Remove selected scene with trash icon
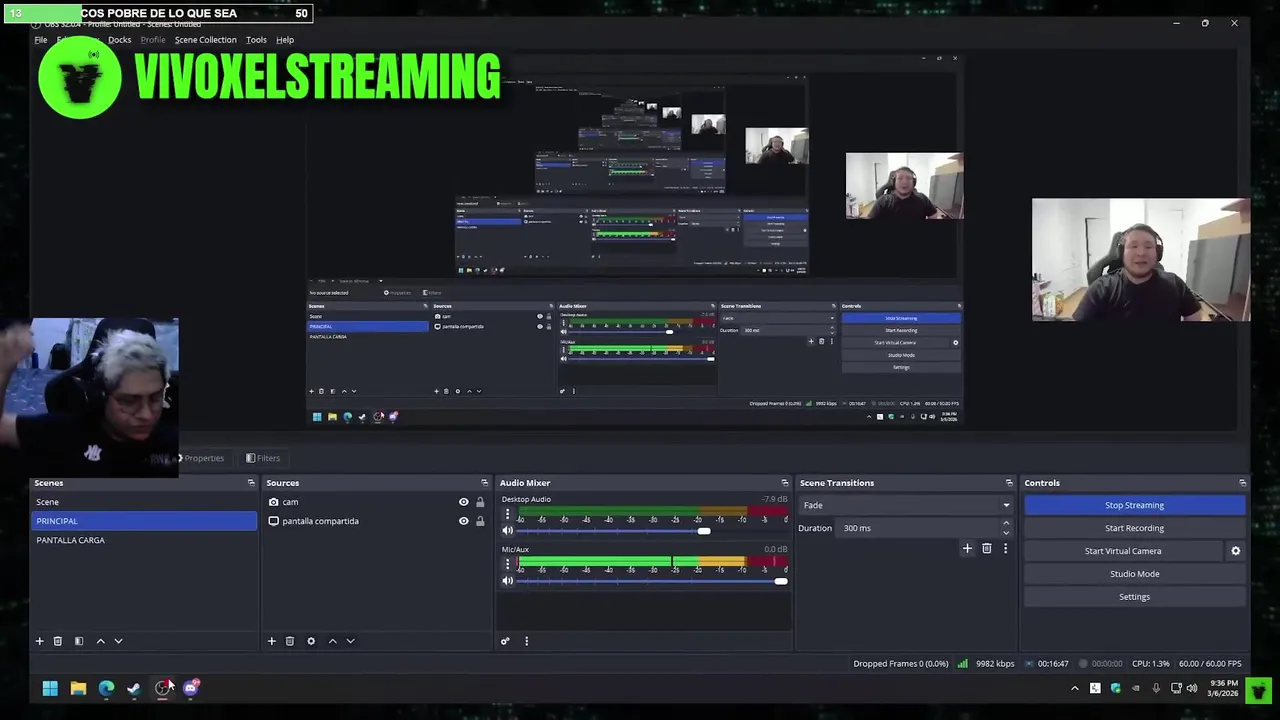 click(x=58, y=641)
